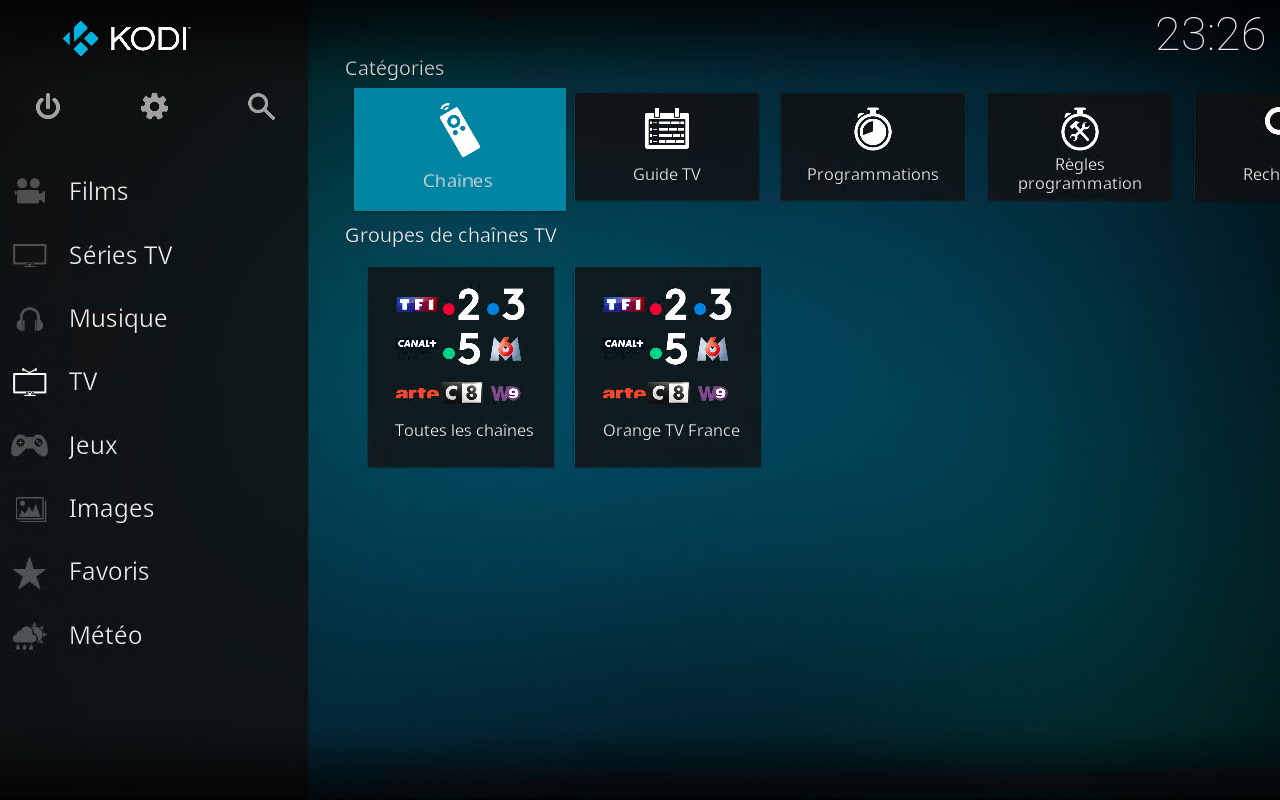Click the Orange TV France caption
This screenshot has height=800, width=1280.
pos(671,431)
